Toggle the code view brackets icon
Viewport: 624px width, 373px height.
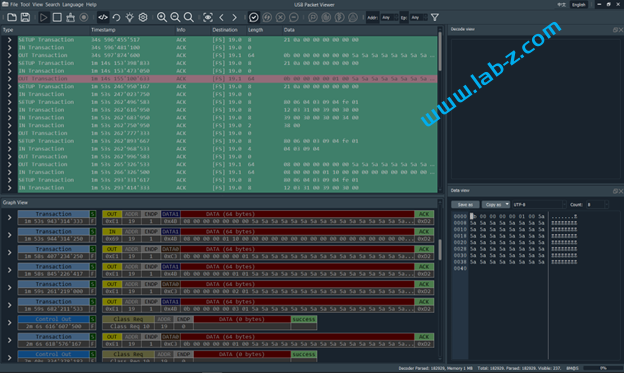click(103, 18)
